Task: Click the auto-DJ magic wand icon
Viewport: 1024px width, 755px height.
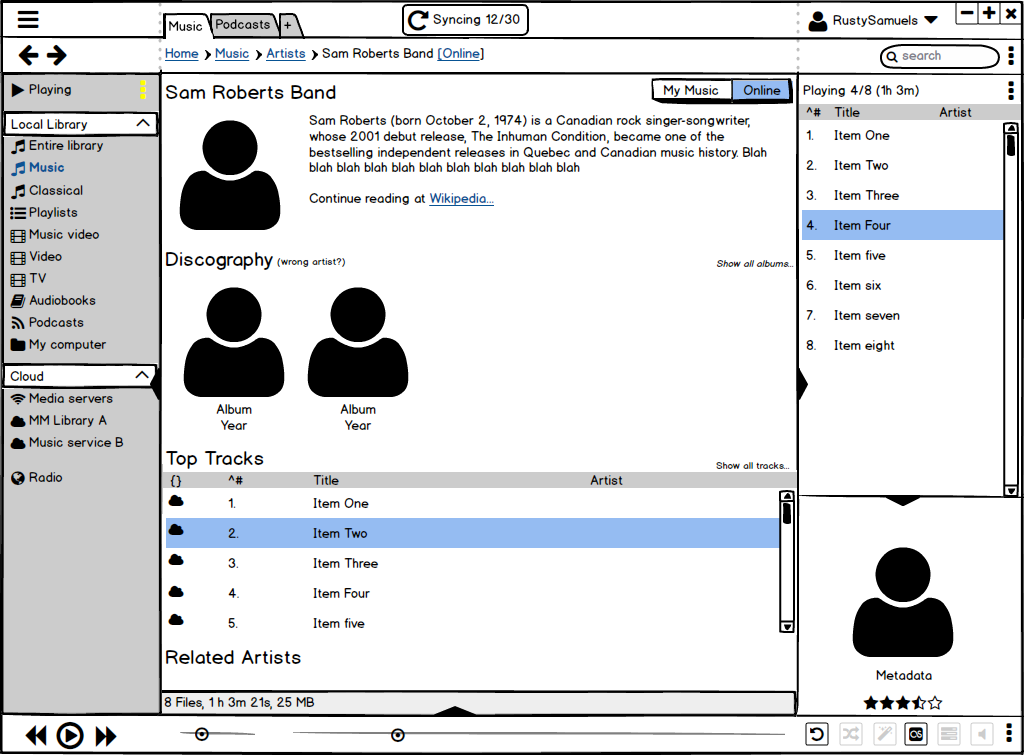Action: point(883,735)
